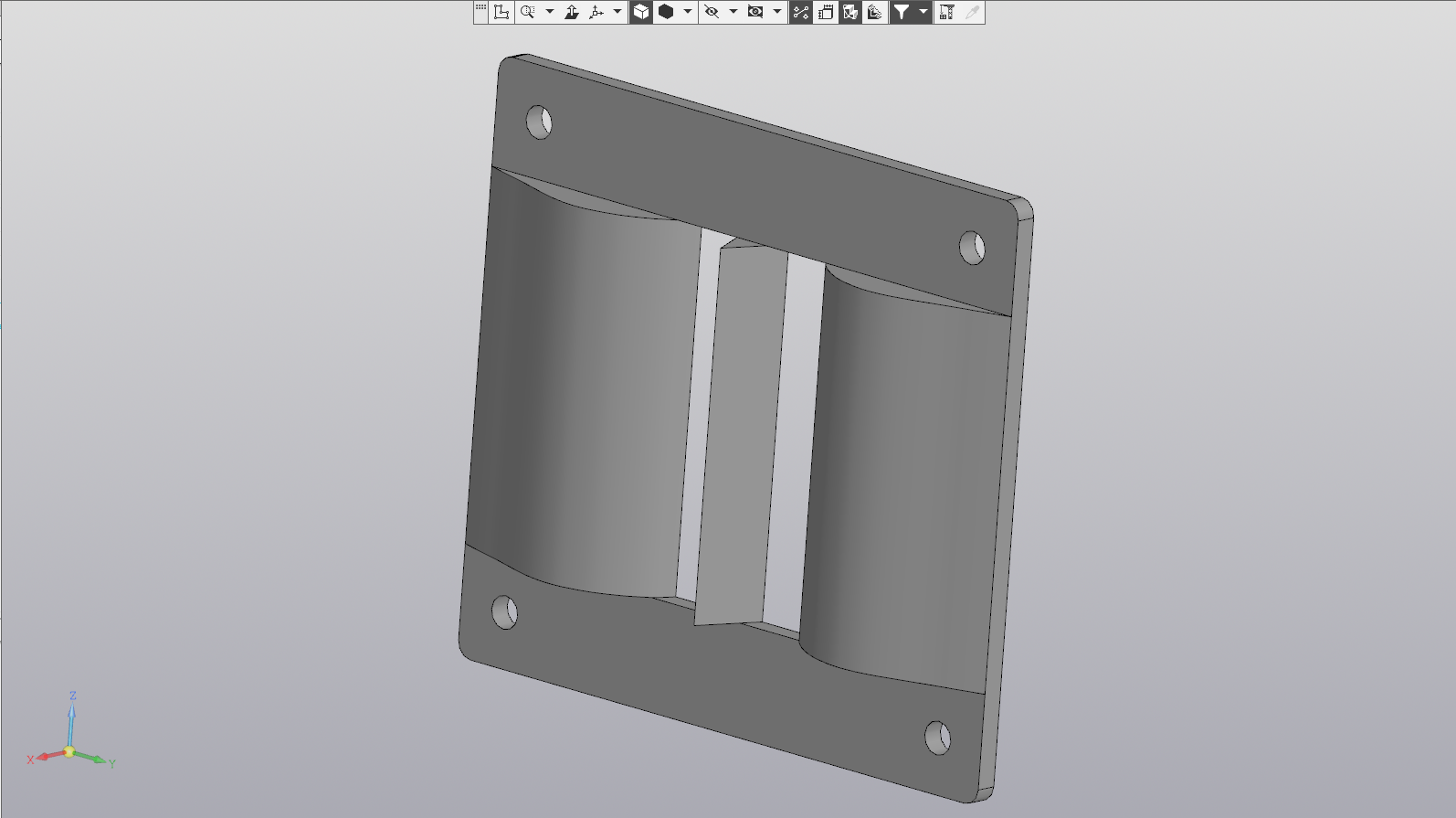Screen dimensions: 1456x818
Task: Open the measurement ruler tool icon
Action: [947, 12]
